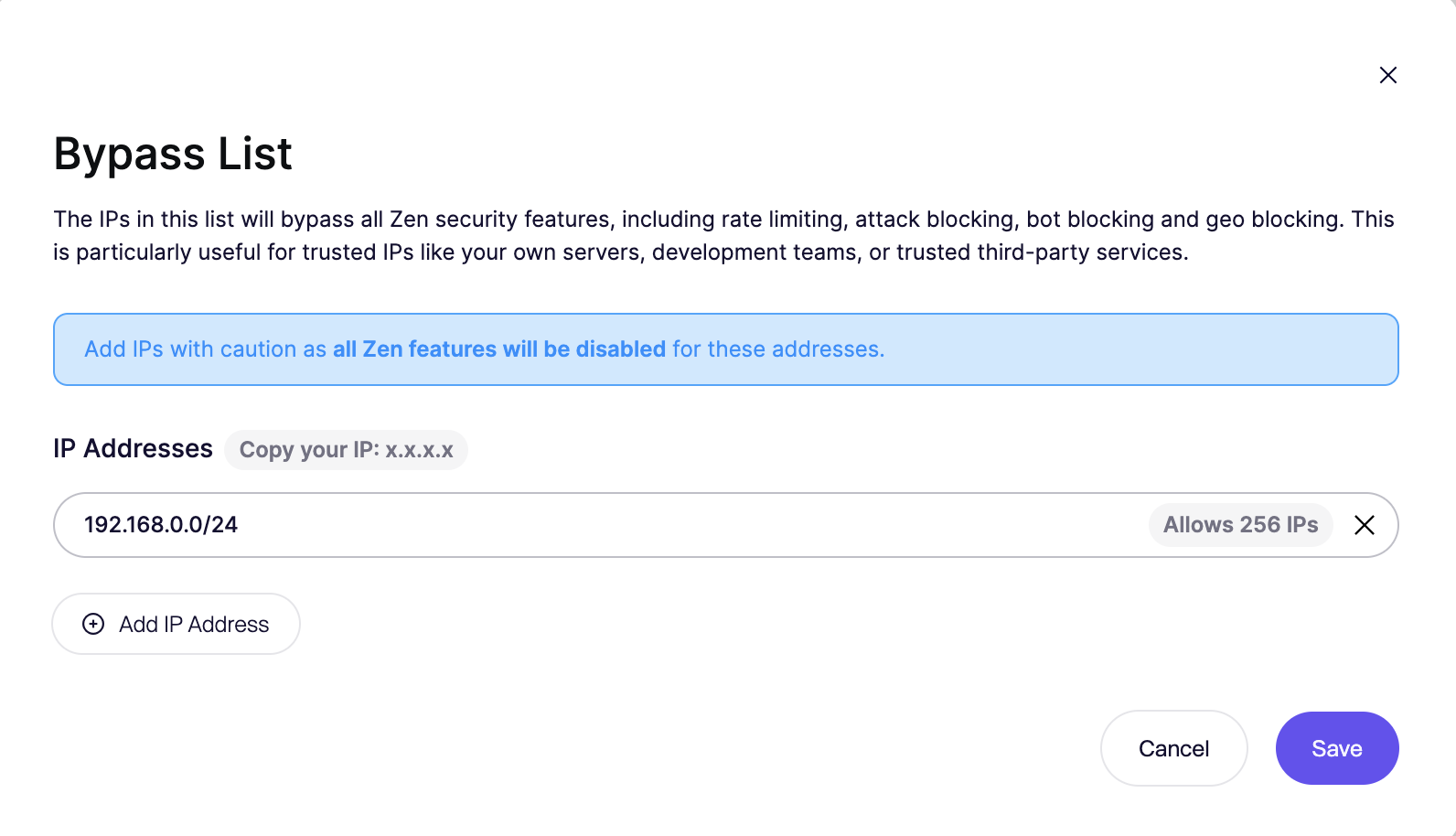
Task: Cancel the bypass list changes
Action: point(1173,748)
